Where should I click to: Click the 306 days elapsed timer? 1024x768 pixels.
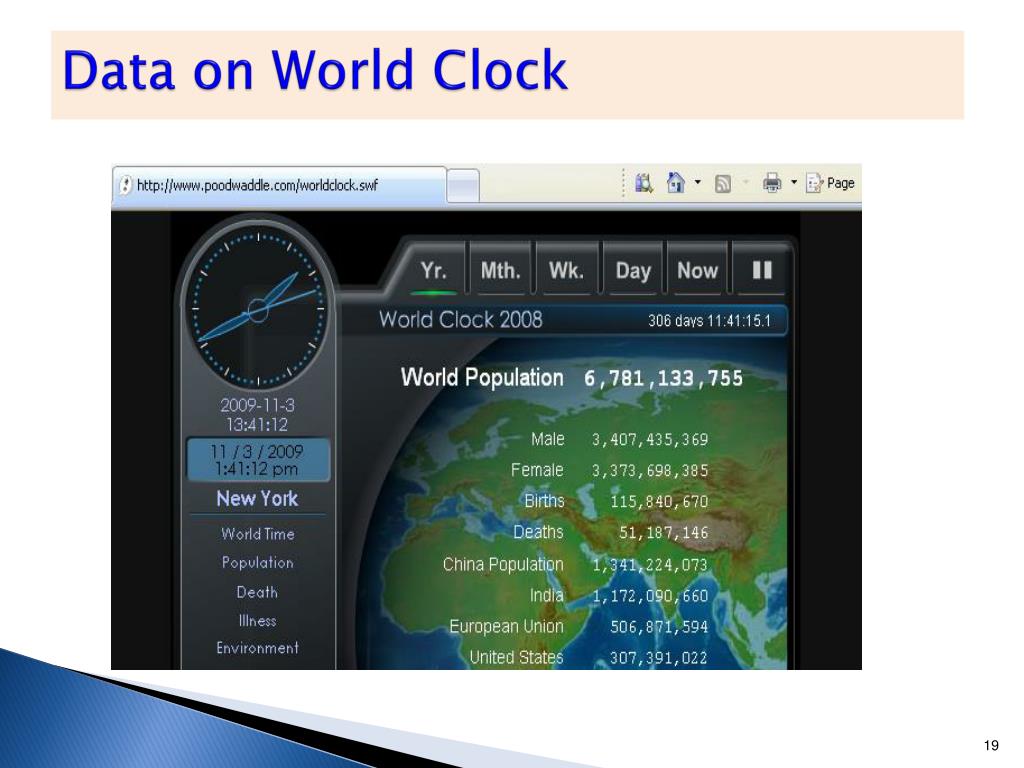click(x=709, y=321)
